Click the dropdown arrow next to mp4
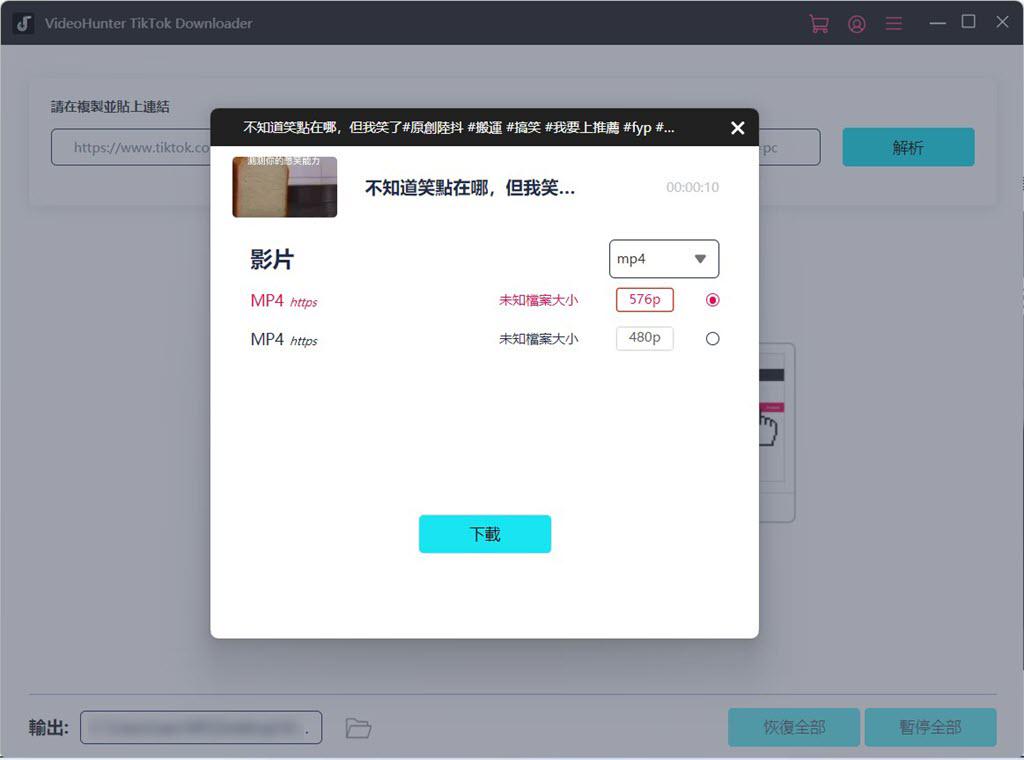Image resolution: width=1024 pixels, height=760 pixels. click(x=700, y=259)
